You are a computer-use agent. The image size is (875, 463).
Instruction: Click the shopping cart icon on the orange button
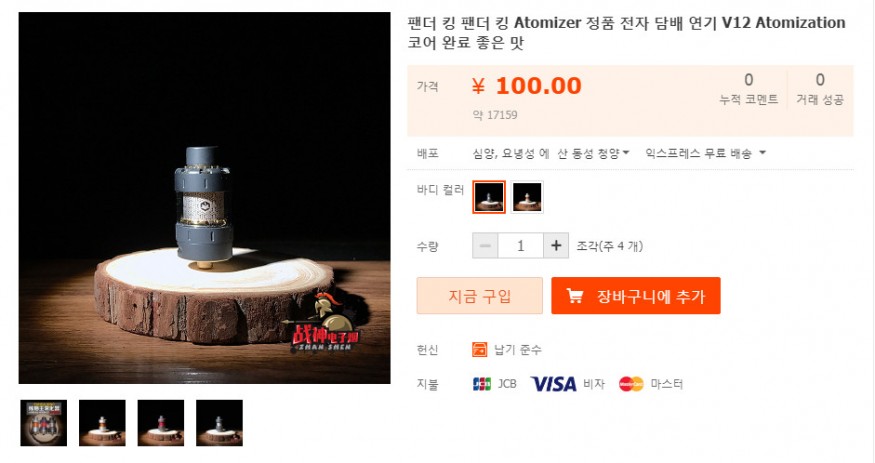point(575,296)
